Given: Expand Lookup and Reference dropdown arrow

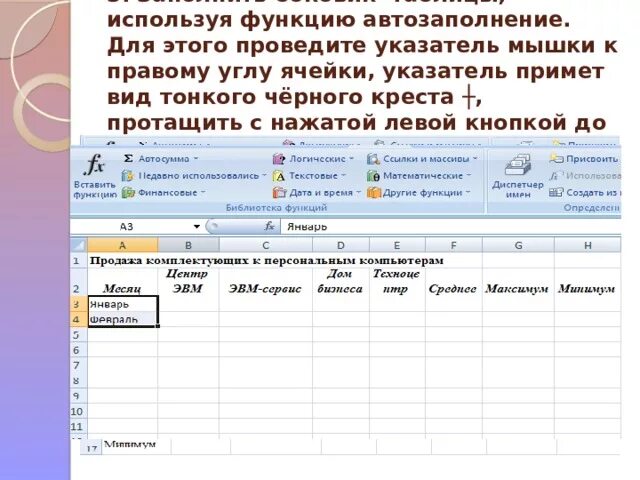Looking at the screenshot, I should (475, 158).
